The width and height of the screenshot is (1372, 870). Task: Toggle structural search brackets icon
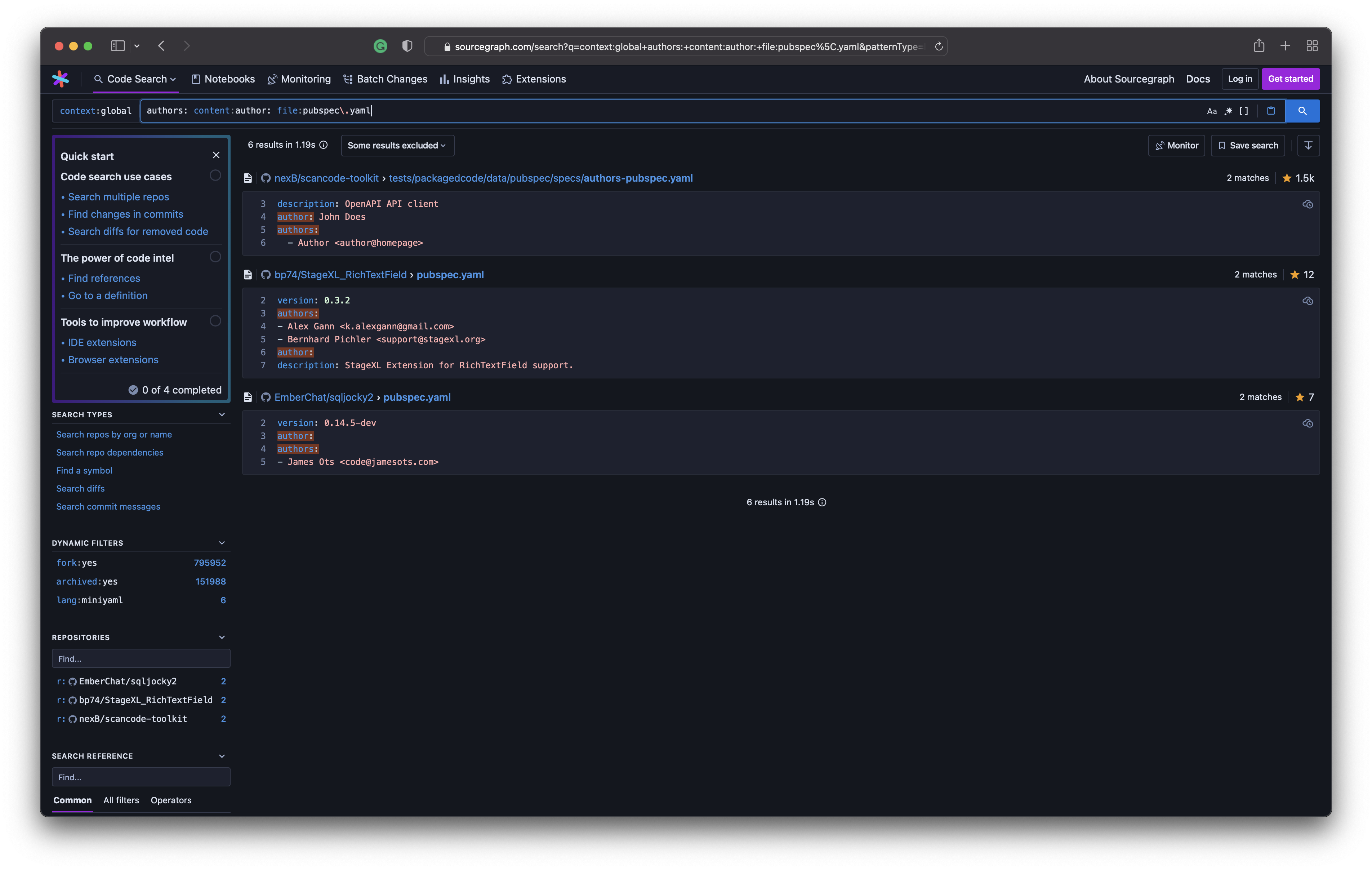click(x=1243, y=111)
